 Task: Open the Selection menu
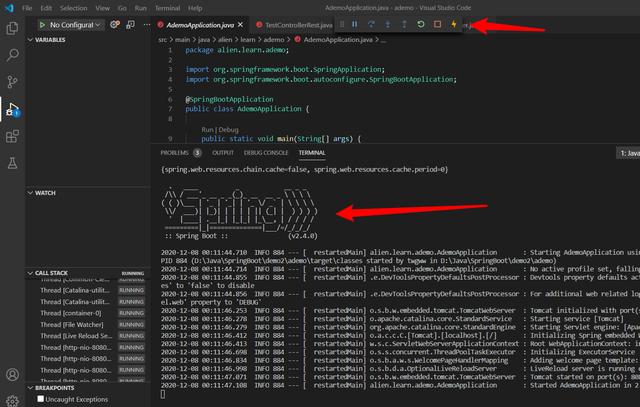[x=73, y=8]
